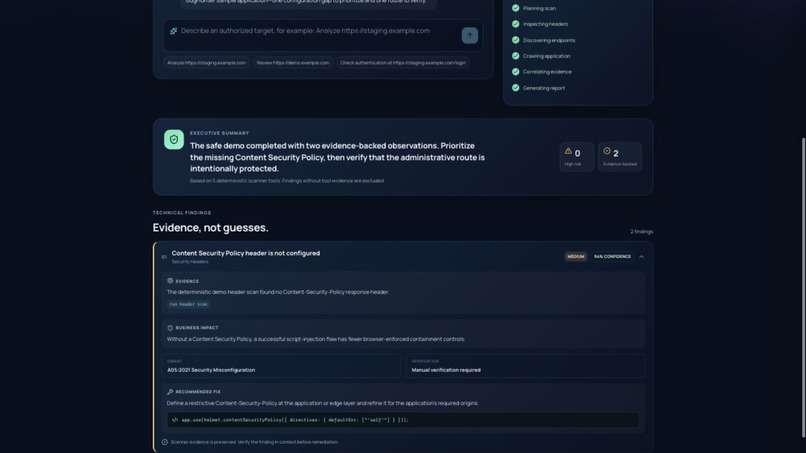Click the check icon beside Discovering endpoints
The height and width of the screenshot is (453, 806).
click(x=516, y=40)
